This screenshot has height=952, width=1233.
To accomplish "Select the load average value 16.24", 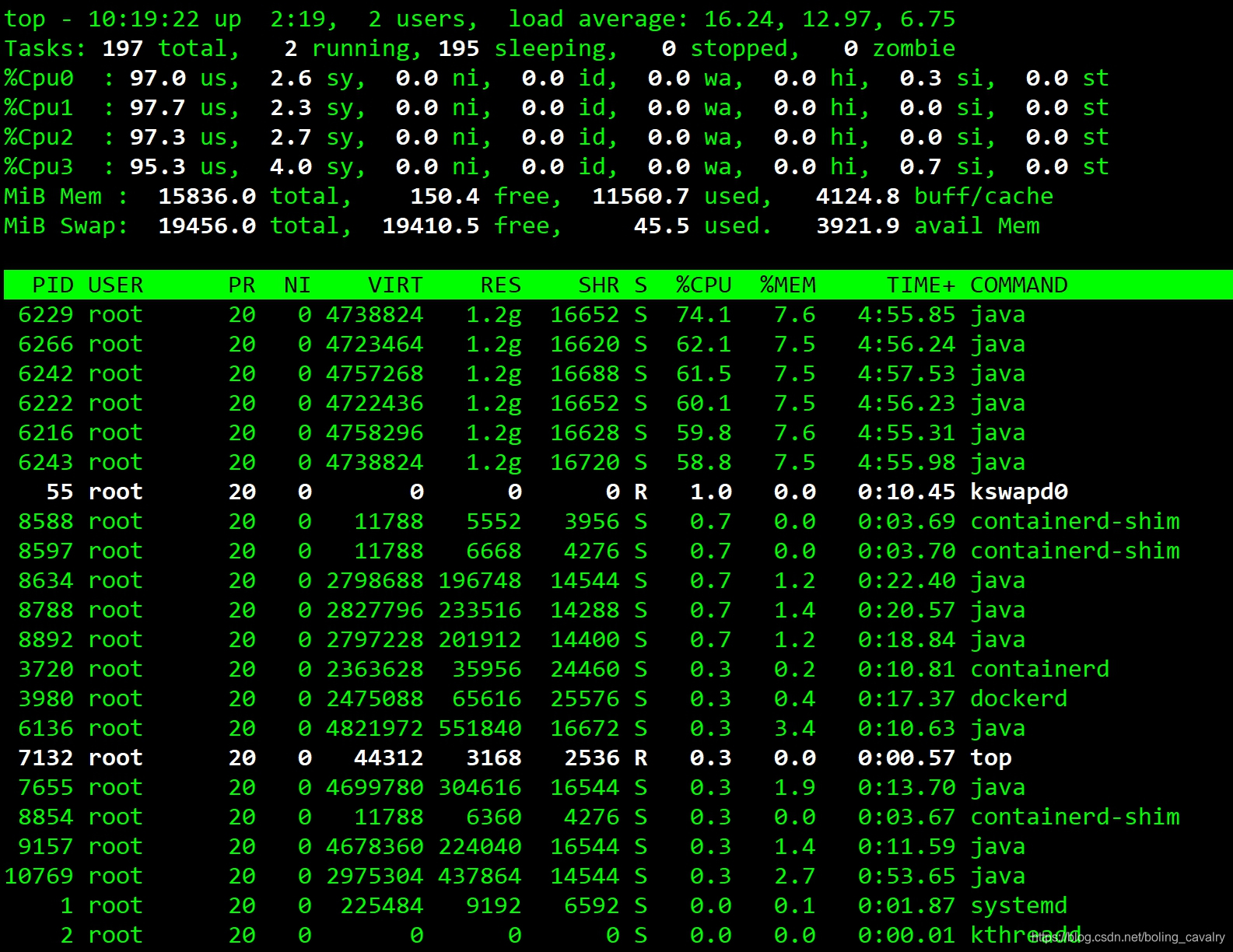I will tap(739, 19).
